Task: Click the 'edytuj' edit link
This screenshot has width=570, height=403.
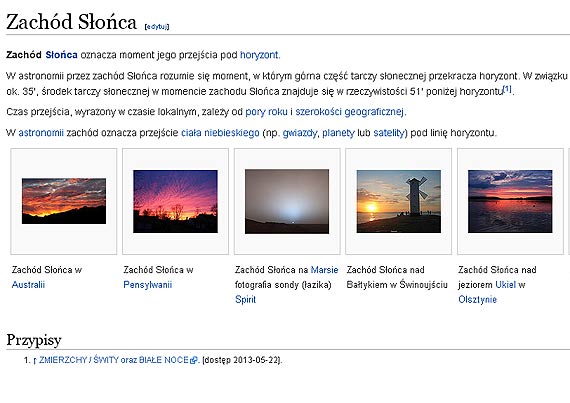Action: (157, 27)
